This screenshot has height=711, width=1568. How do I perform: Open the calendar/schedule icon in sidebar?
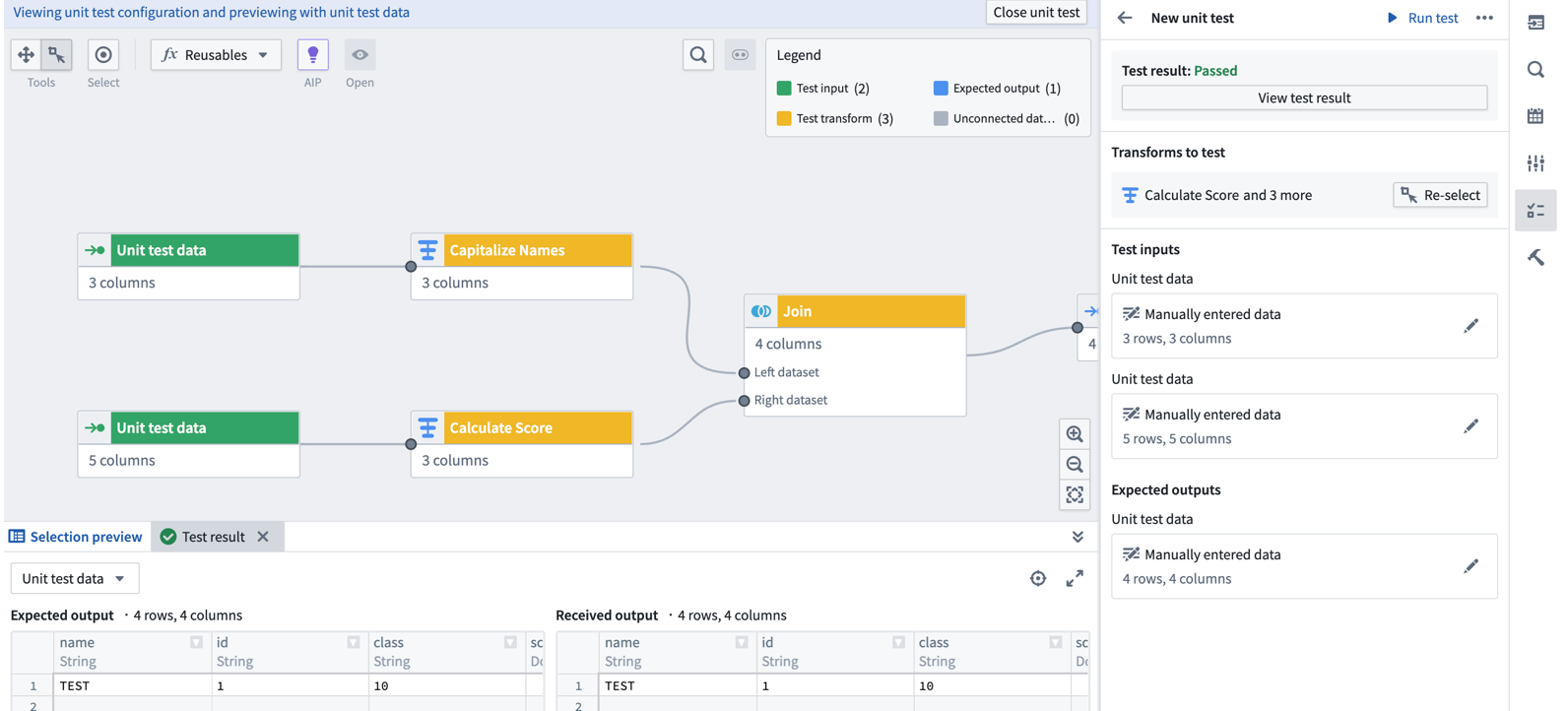1535,116
